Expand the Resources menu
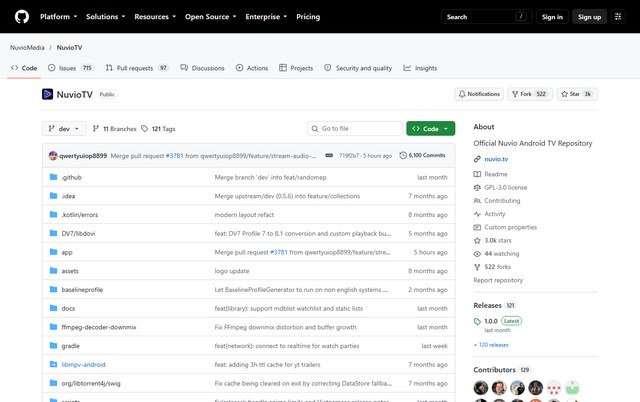The height and width of the screenshot is (402, 640). point(155,17)
